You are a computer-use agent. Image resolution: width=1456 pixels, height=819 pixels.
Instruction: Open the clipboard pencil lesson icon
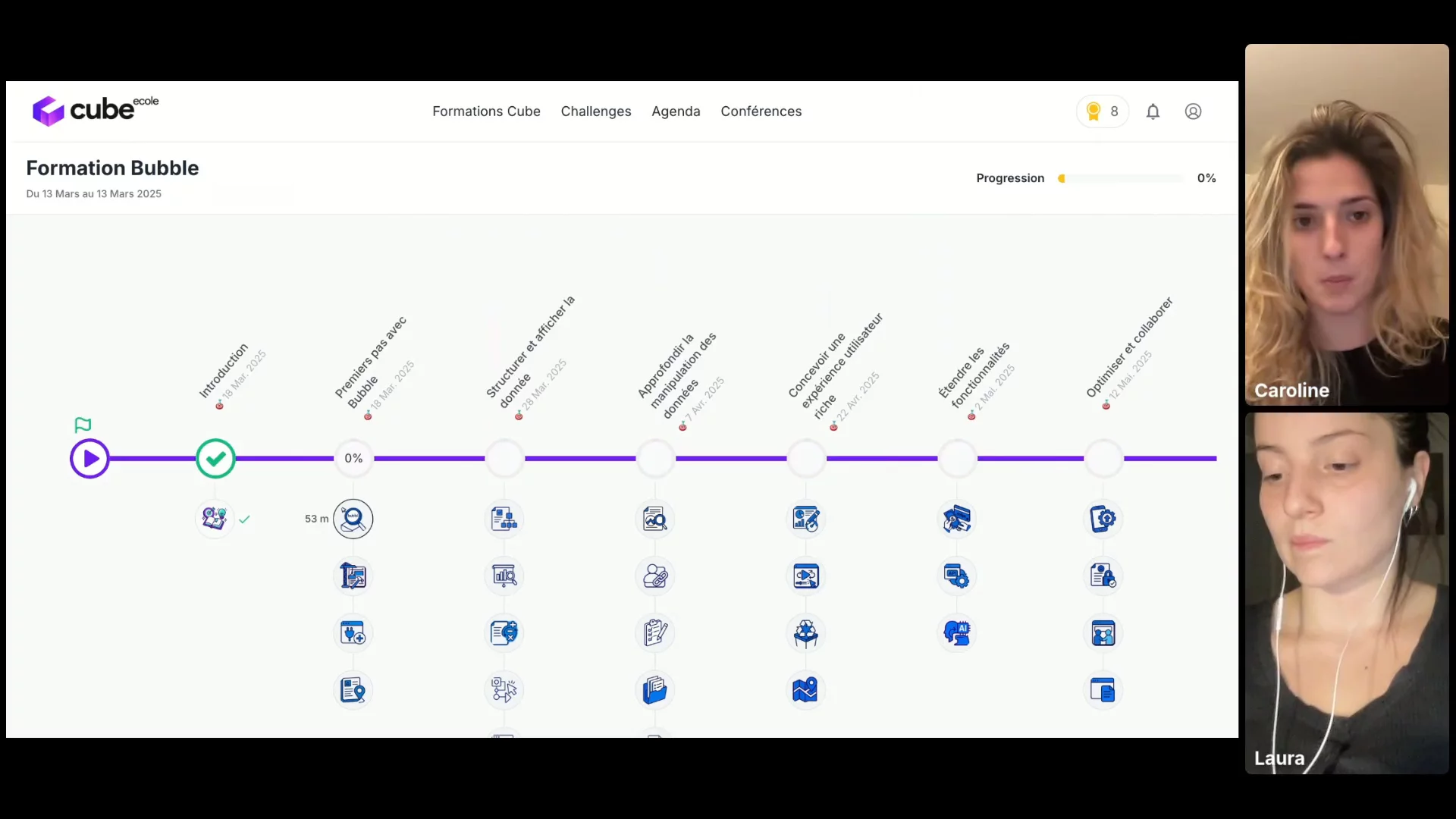click(655, 633)
